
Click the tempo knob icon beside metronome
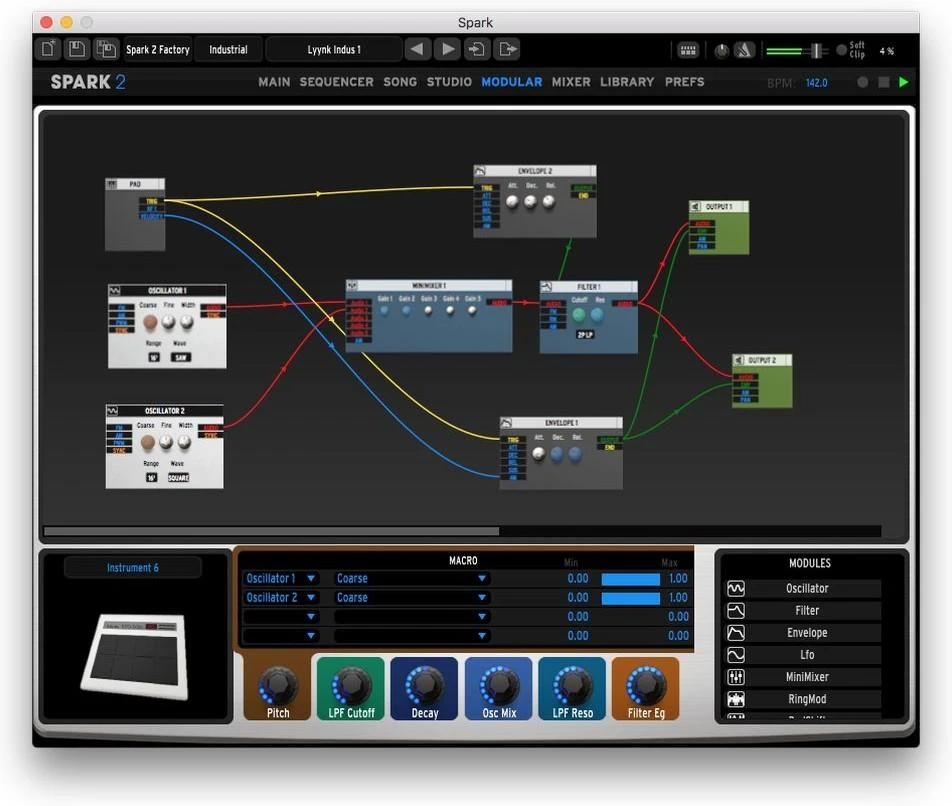(x=721, y=51)
